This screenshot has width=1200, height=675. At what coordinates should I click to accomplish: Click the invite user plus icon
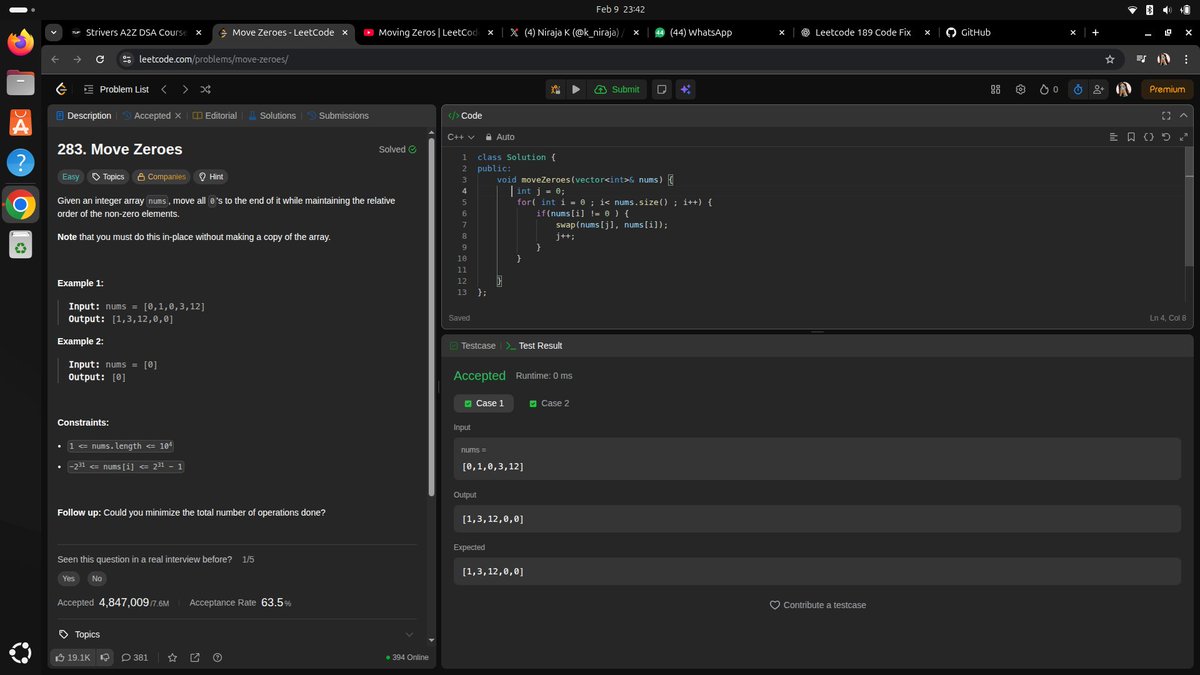(1099, 89)
